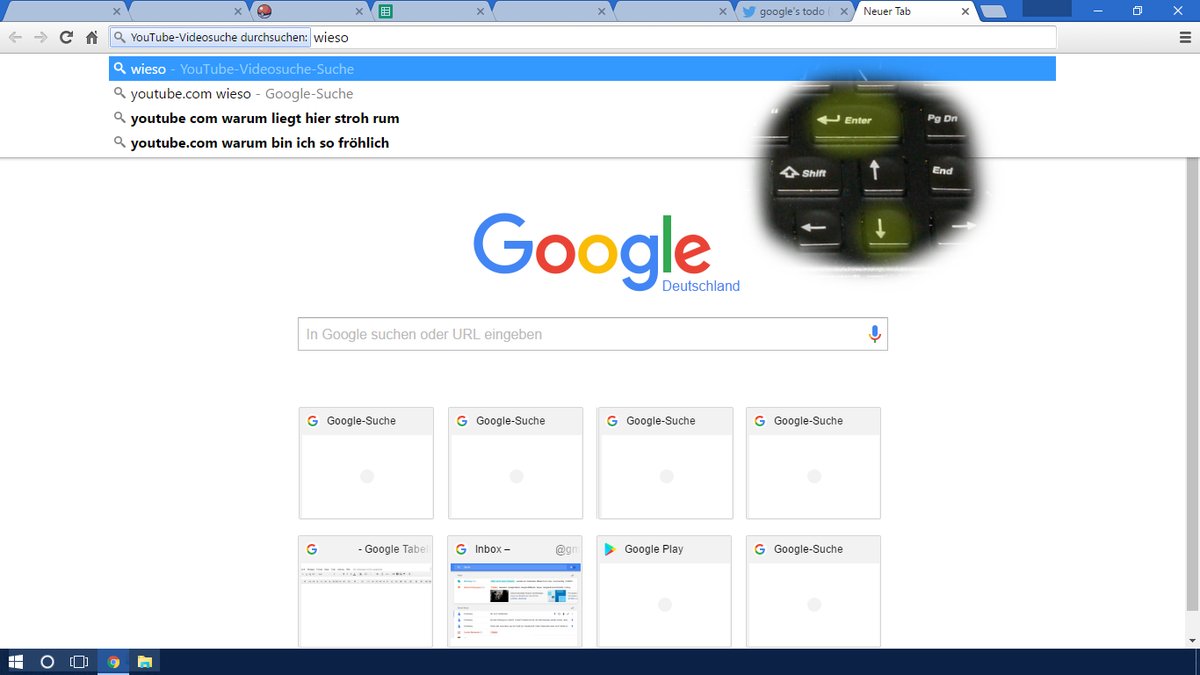Click the Google logo

[592, 250]
